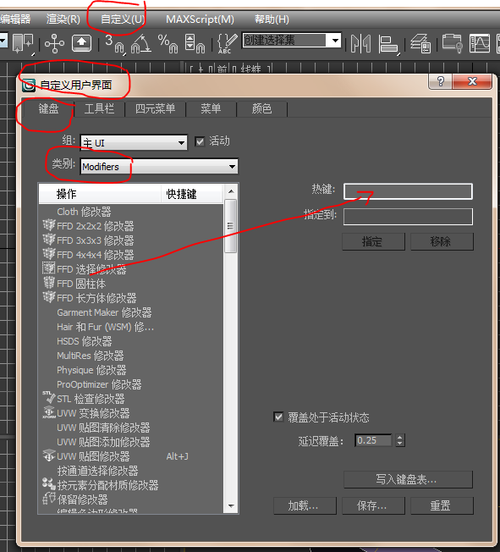The height and width of the screenshot is (552, 500).
Task: Open the 组 dropdown showing 主 UI
Action: tap(134, 143)
